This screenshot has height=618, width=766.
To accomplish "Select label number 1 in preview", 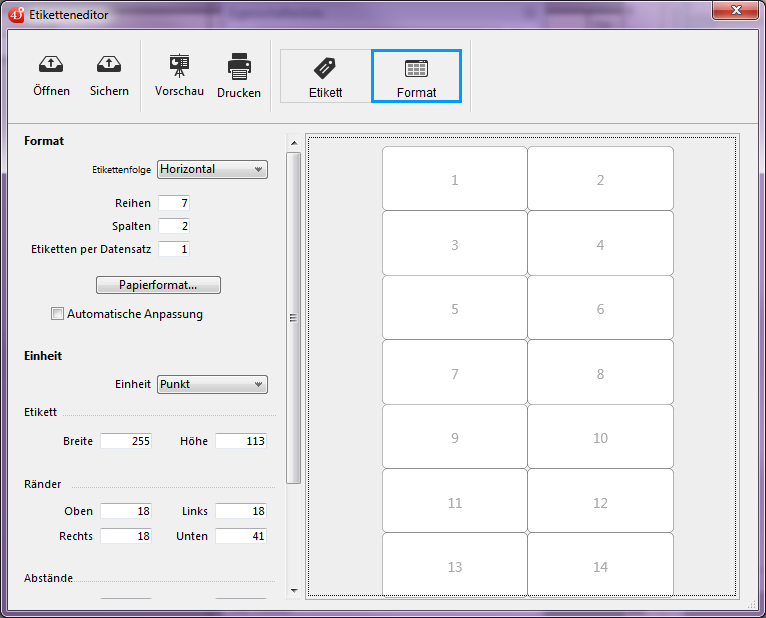I will coord(455,180).
